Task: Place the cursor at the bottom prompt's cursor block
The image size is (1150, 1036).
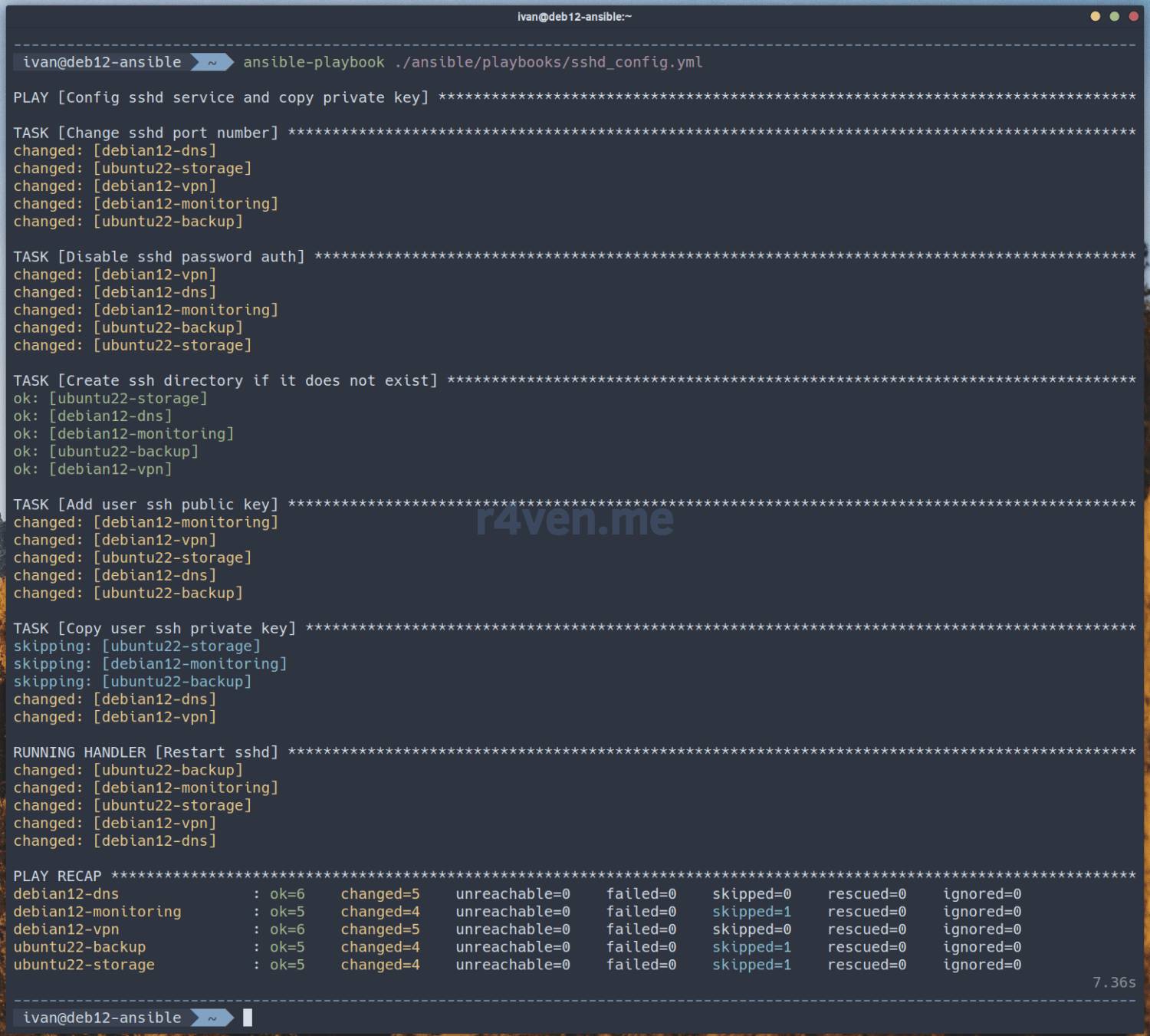Action: point(248,1018)
